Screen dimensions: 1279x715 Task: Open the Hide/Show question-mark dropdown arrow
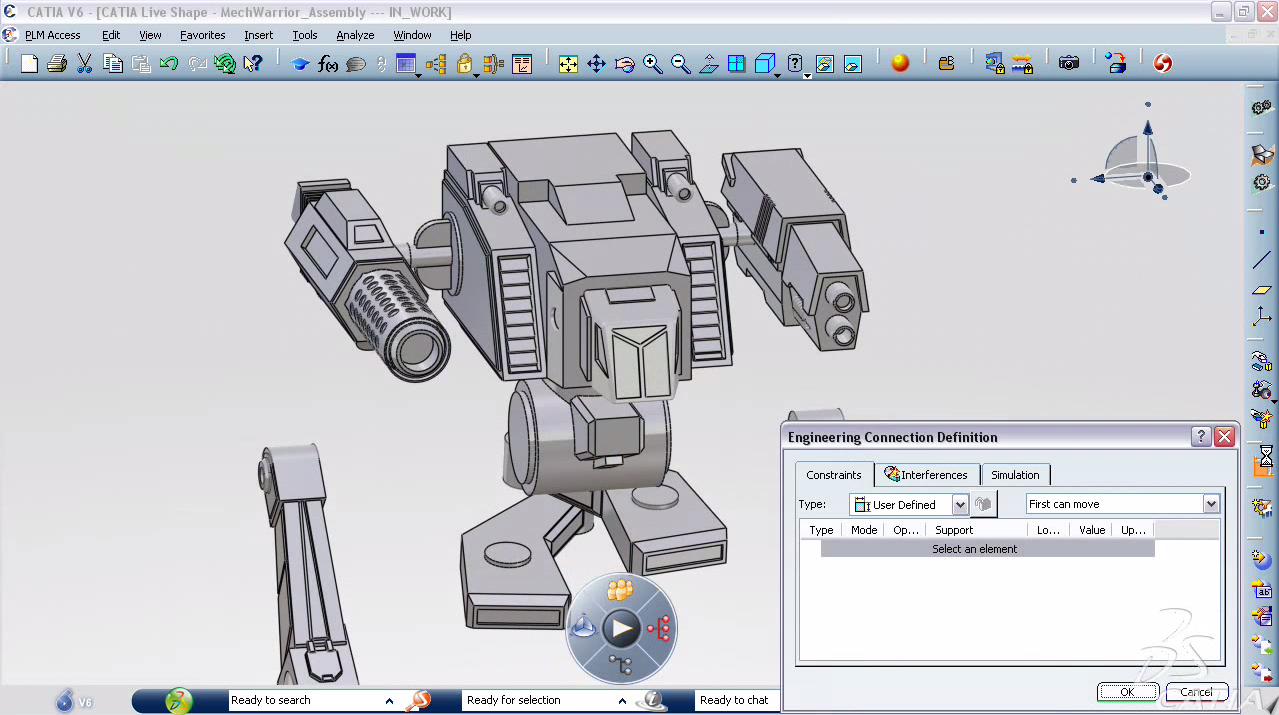pos(807,75)
